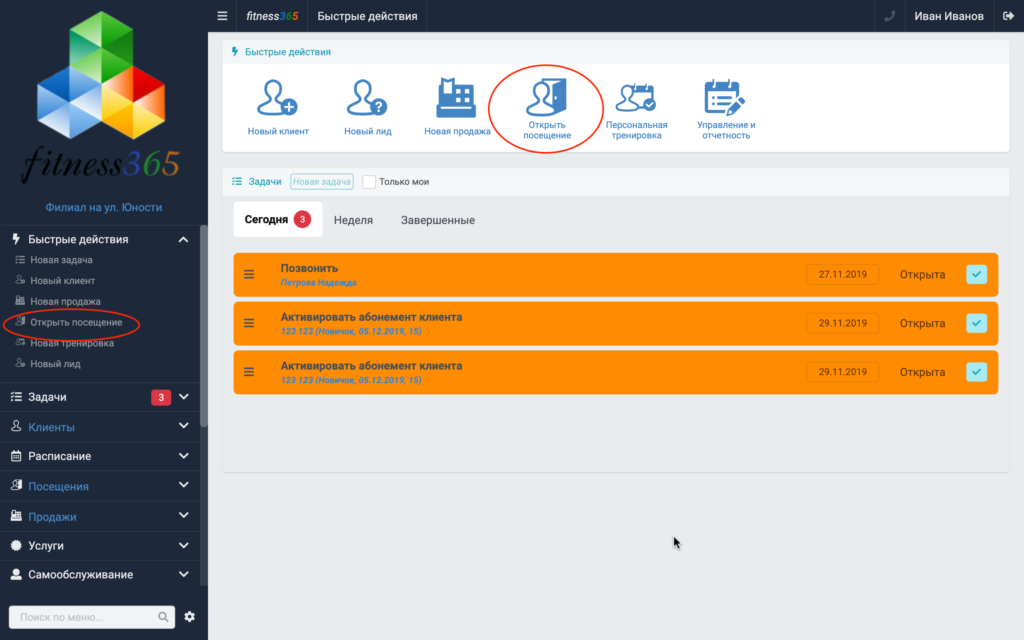
Task: Open the Новый лид quick action icon
Action: [x=367, y=98]
